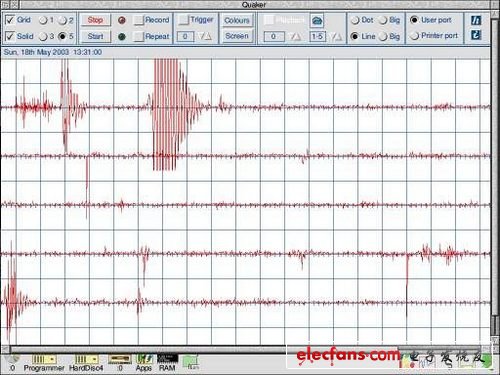
Task: Click the Colours button
Action: [x=237, y=20]
